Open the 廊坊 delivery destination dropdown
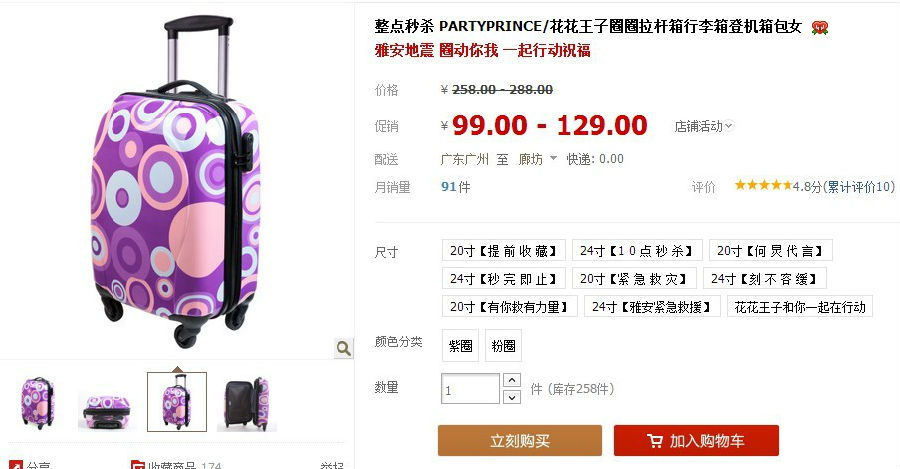Image resolution: width=900 pixels, height=469 pixels. point(537,159)
